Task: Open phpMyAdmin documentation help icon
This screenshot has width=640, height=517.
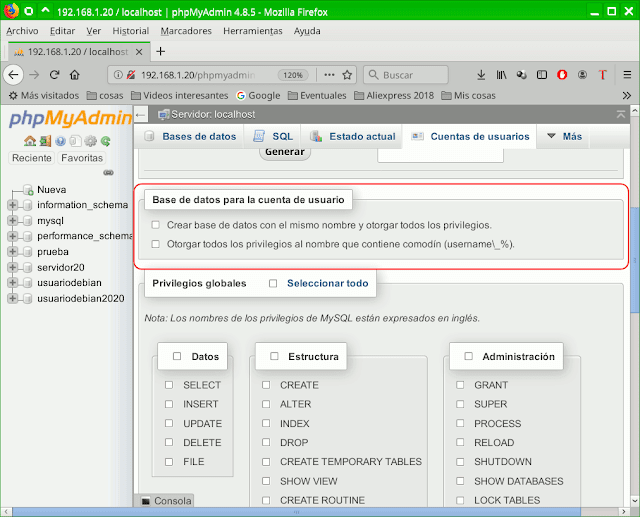Action: point(60,141)
